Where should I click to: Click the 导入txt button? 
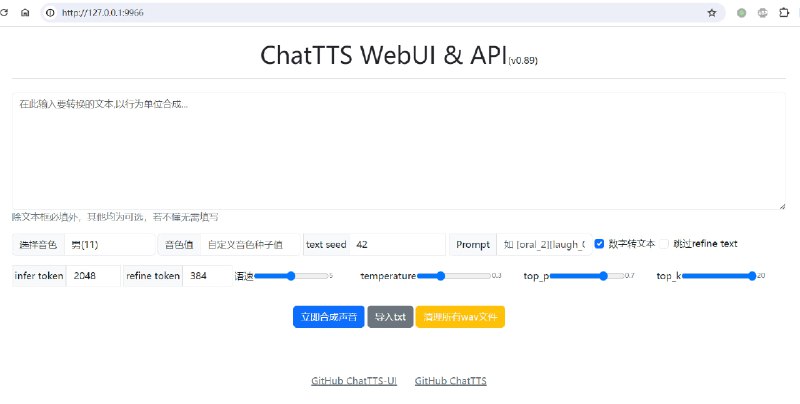point(390,317)
